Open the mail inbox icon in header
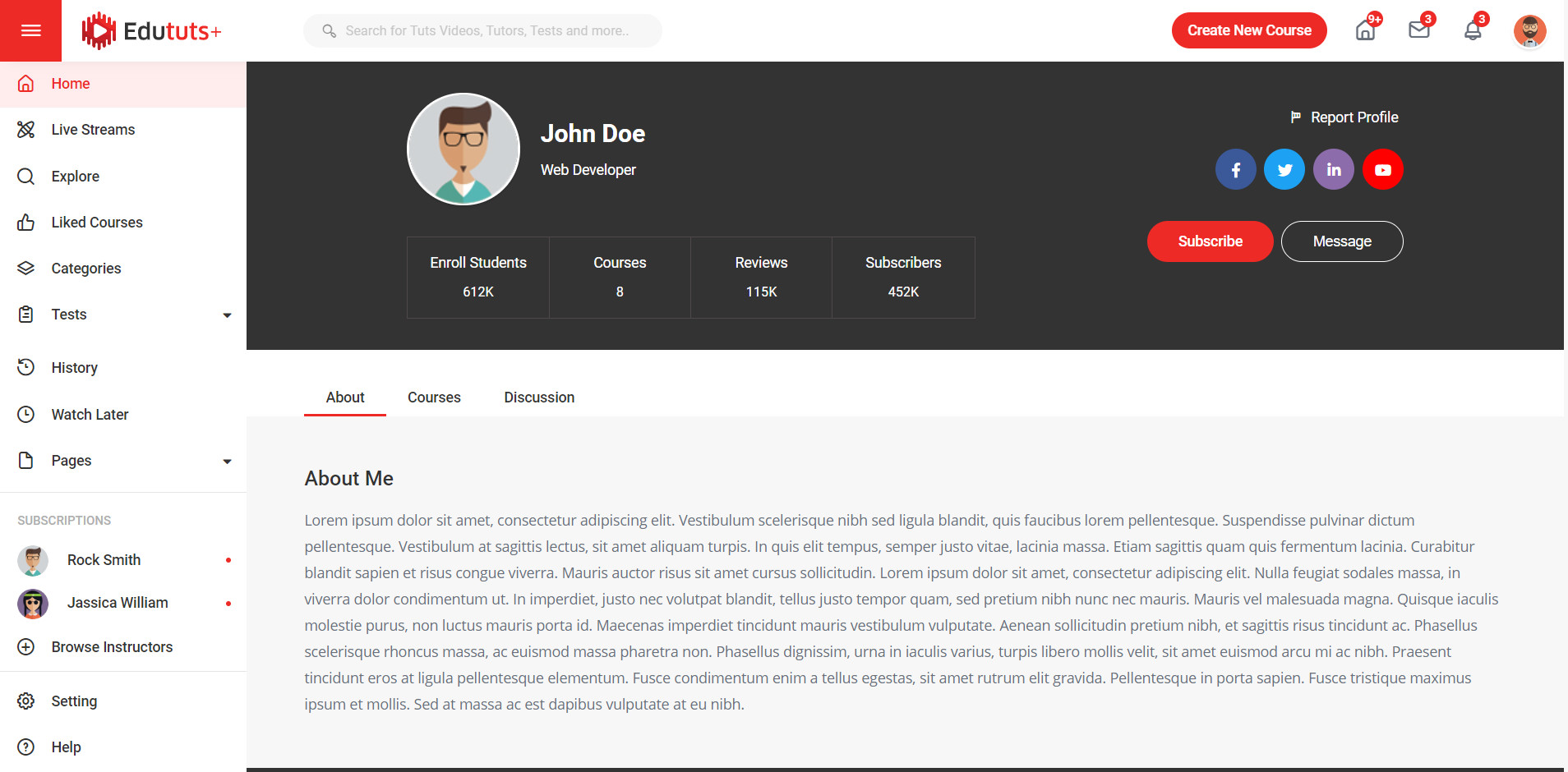1568x772 pixels. pos(1419,30)
